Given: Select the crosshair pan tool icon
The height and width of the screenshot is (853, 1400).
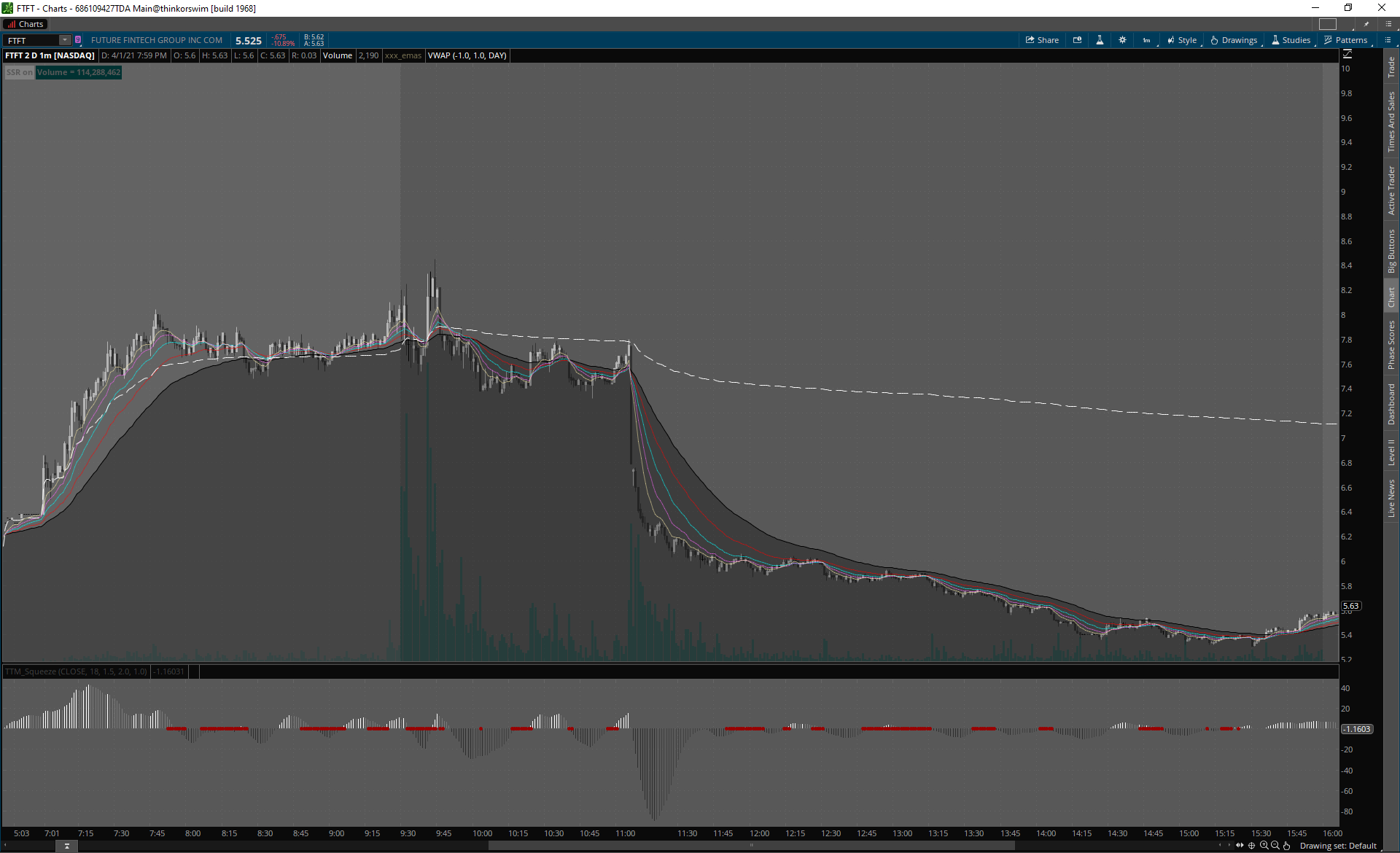Looking at the screenshot, I should (x=1252, y=846).
